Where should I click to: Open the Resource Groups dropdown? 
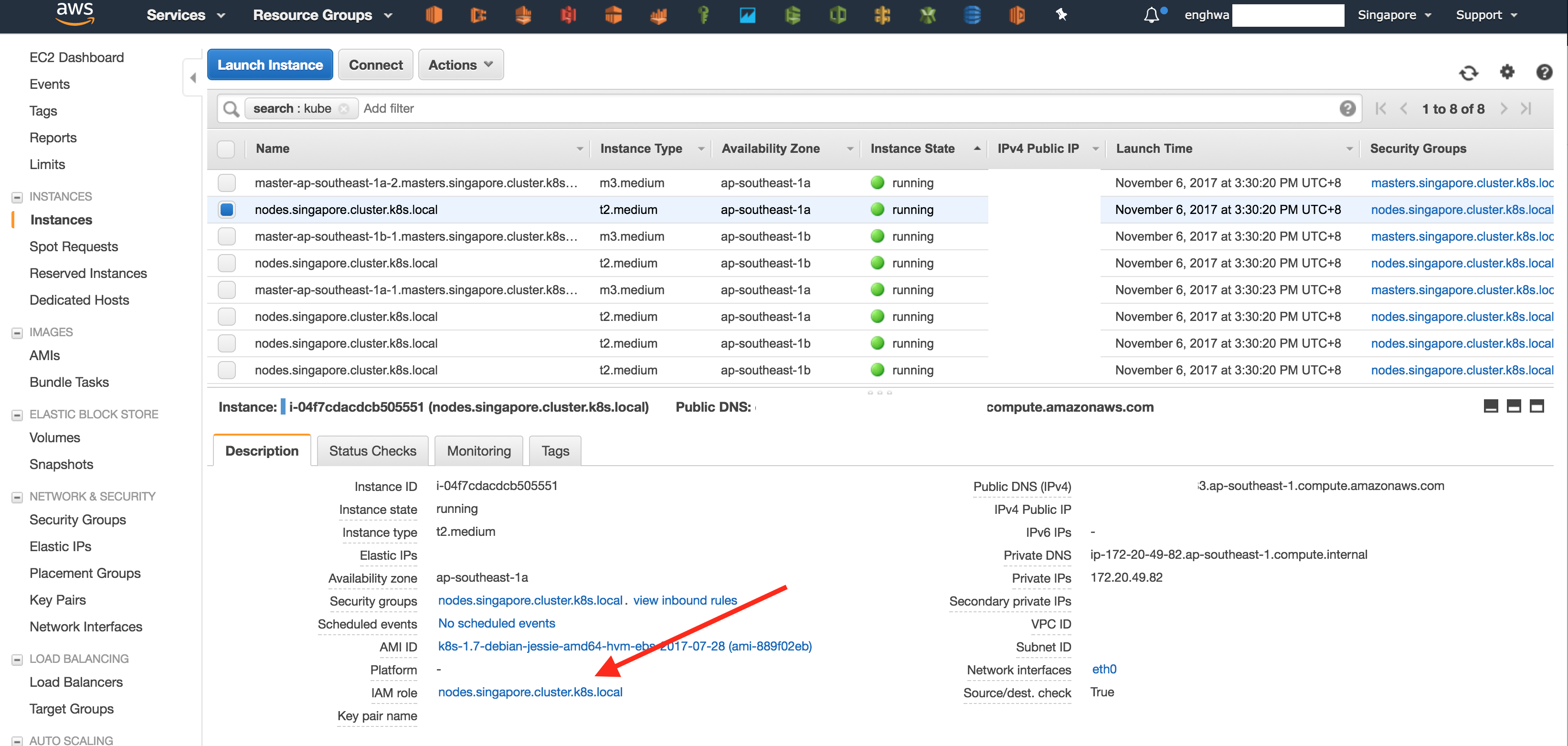click(323, 15)
